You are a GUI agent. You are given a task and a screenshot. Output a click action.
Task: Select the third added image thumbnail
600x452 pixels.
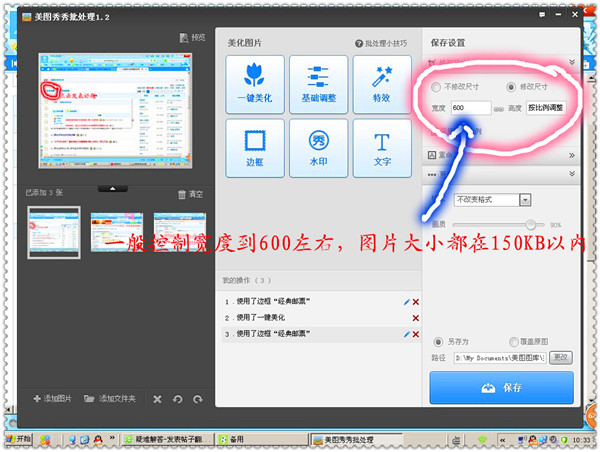tap(179, 232)
